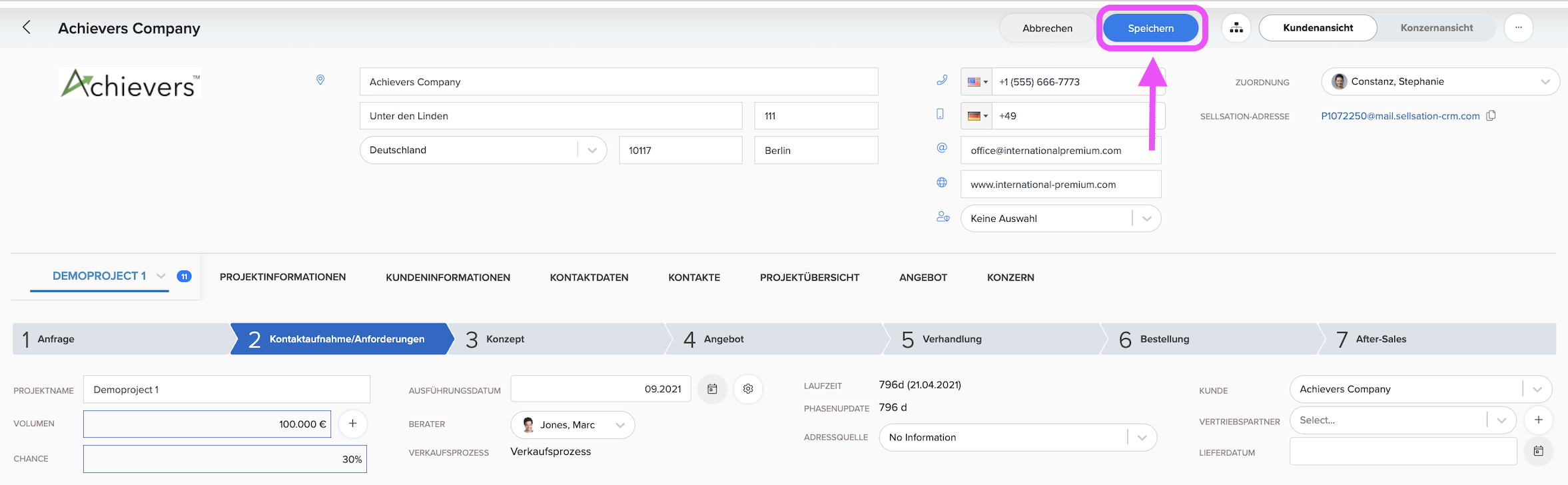Image resolution: width=1568 pixels, height=485 pixels.
Task: Go back using the left arrow icon
Action: pyautogui.click(x=27, y=27)
